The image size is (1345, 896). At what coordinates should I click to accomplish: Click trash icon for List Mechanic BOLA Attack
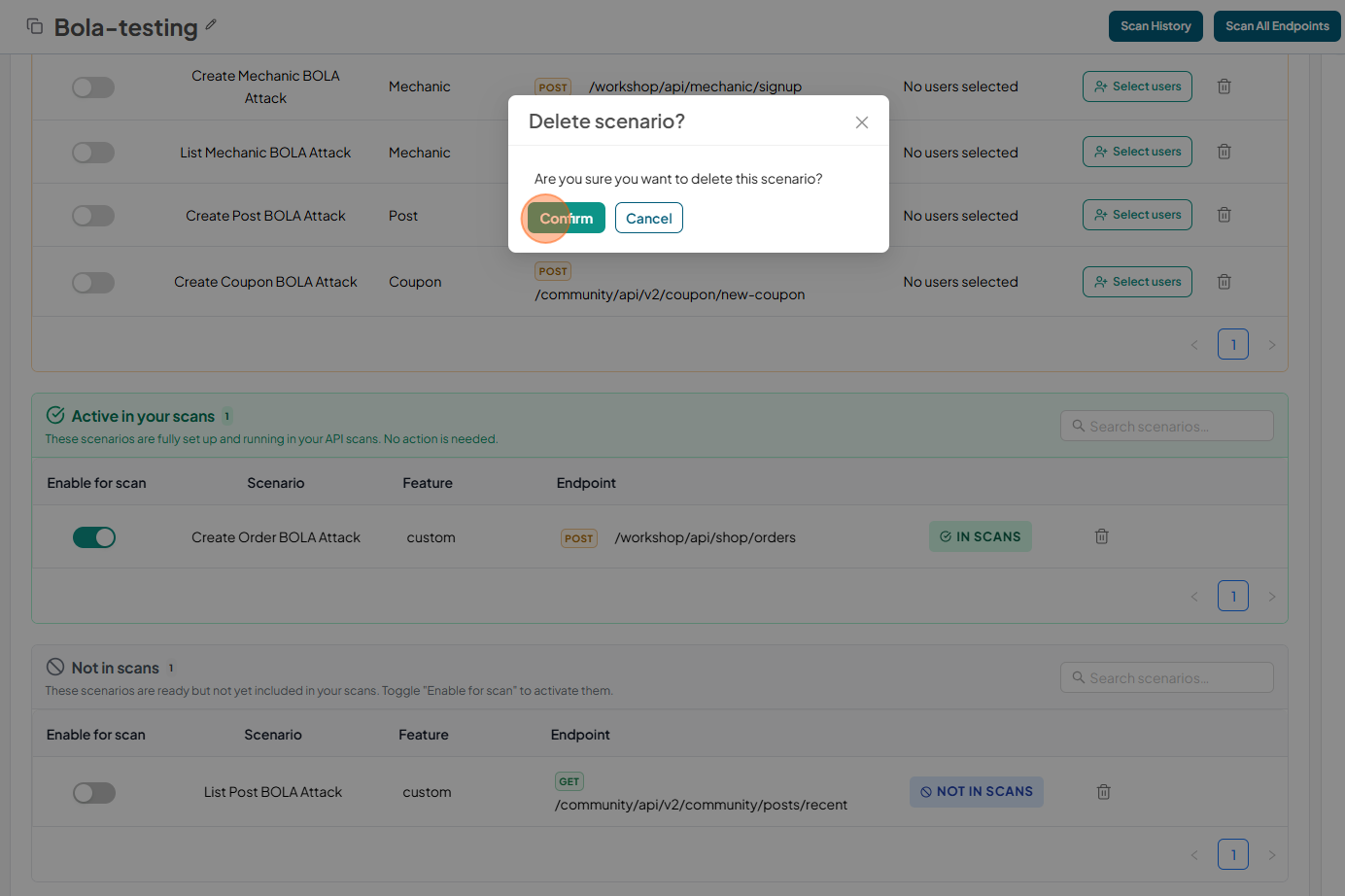[1224, 152]
